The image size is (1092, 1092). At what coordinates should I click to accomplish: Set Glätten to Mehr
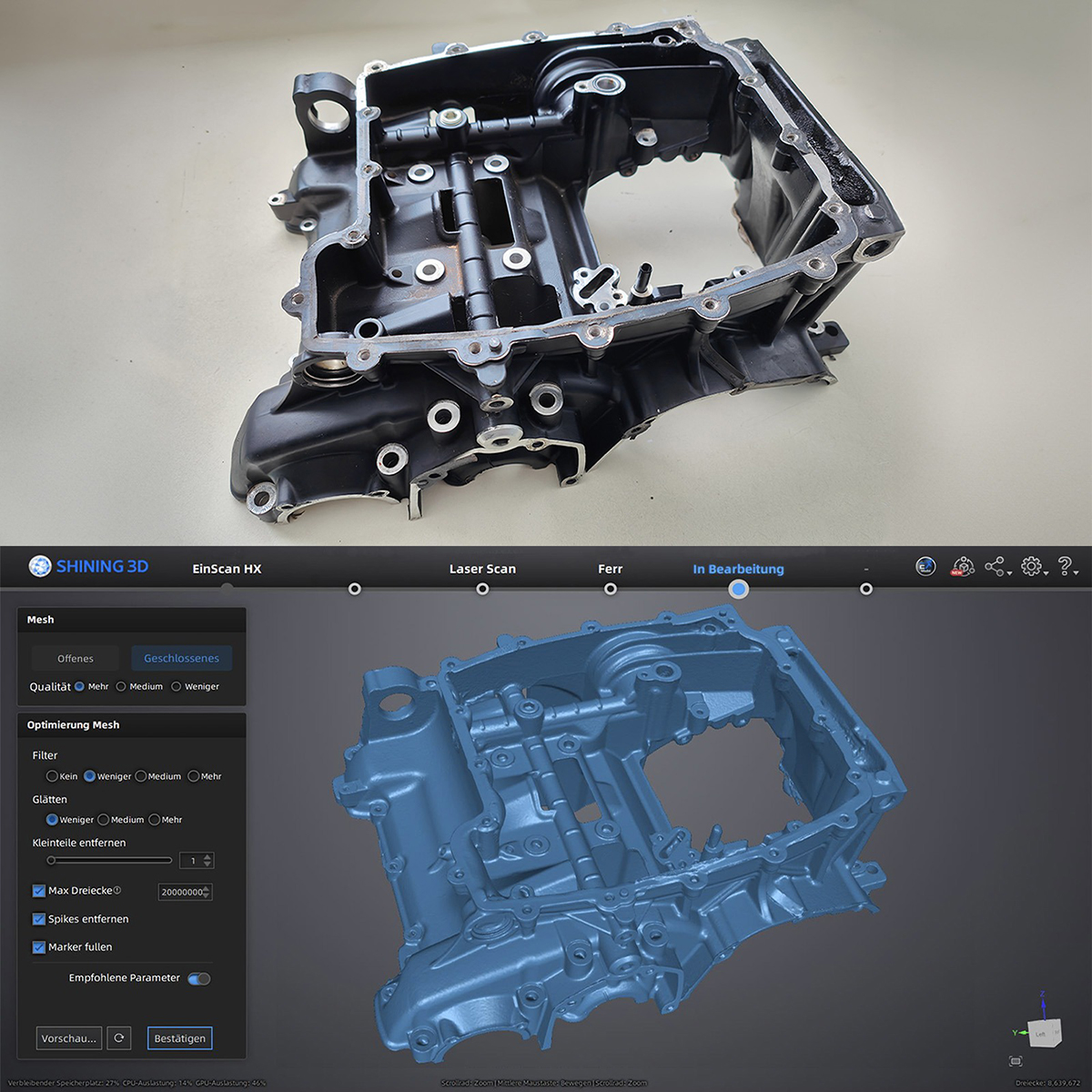(154, 820)
